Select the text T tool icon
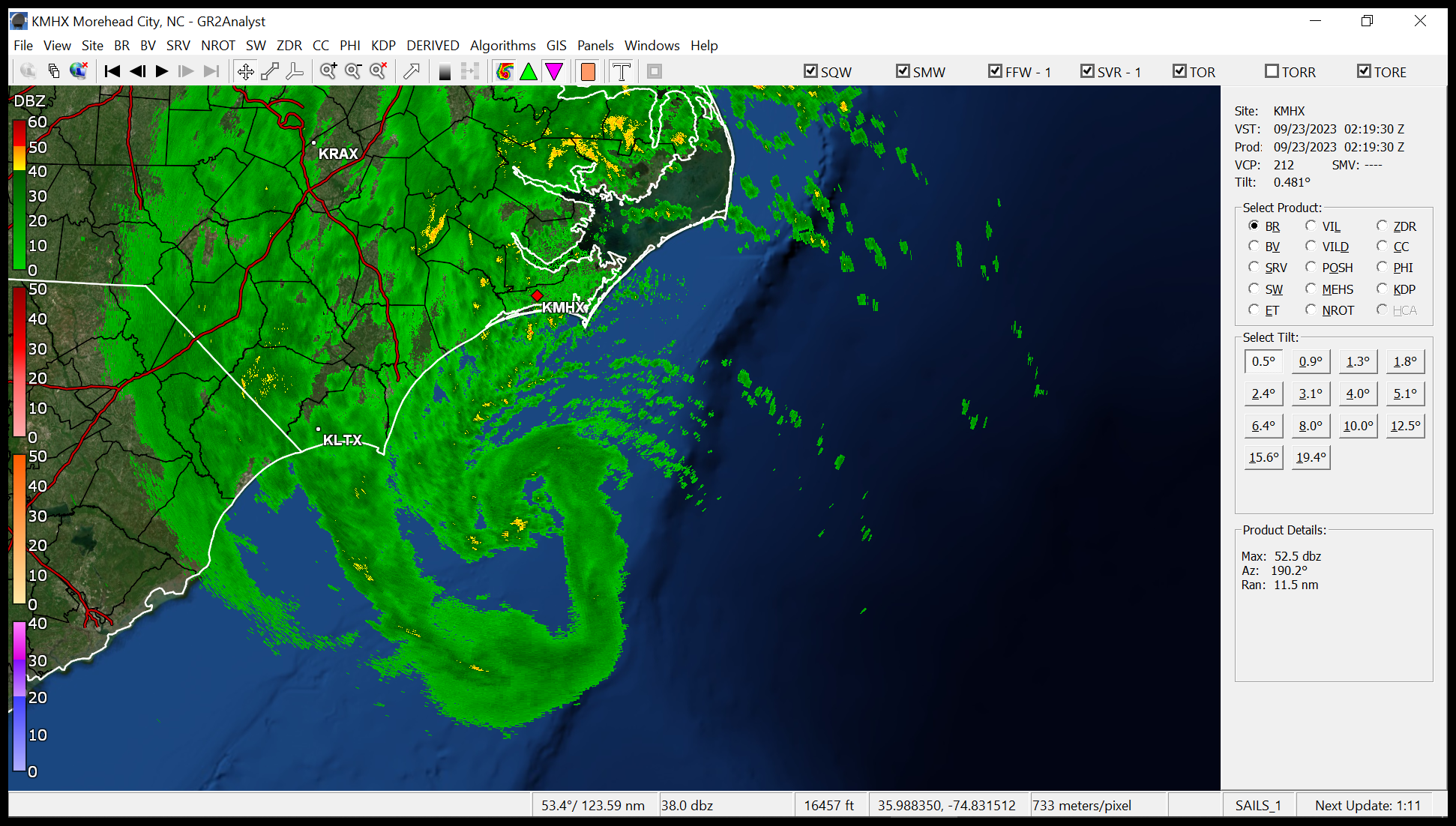1456x826 pixels. [621, 71]
